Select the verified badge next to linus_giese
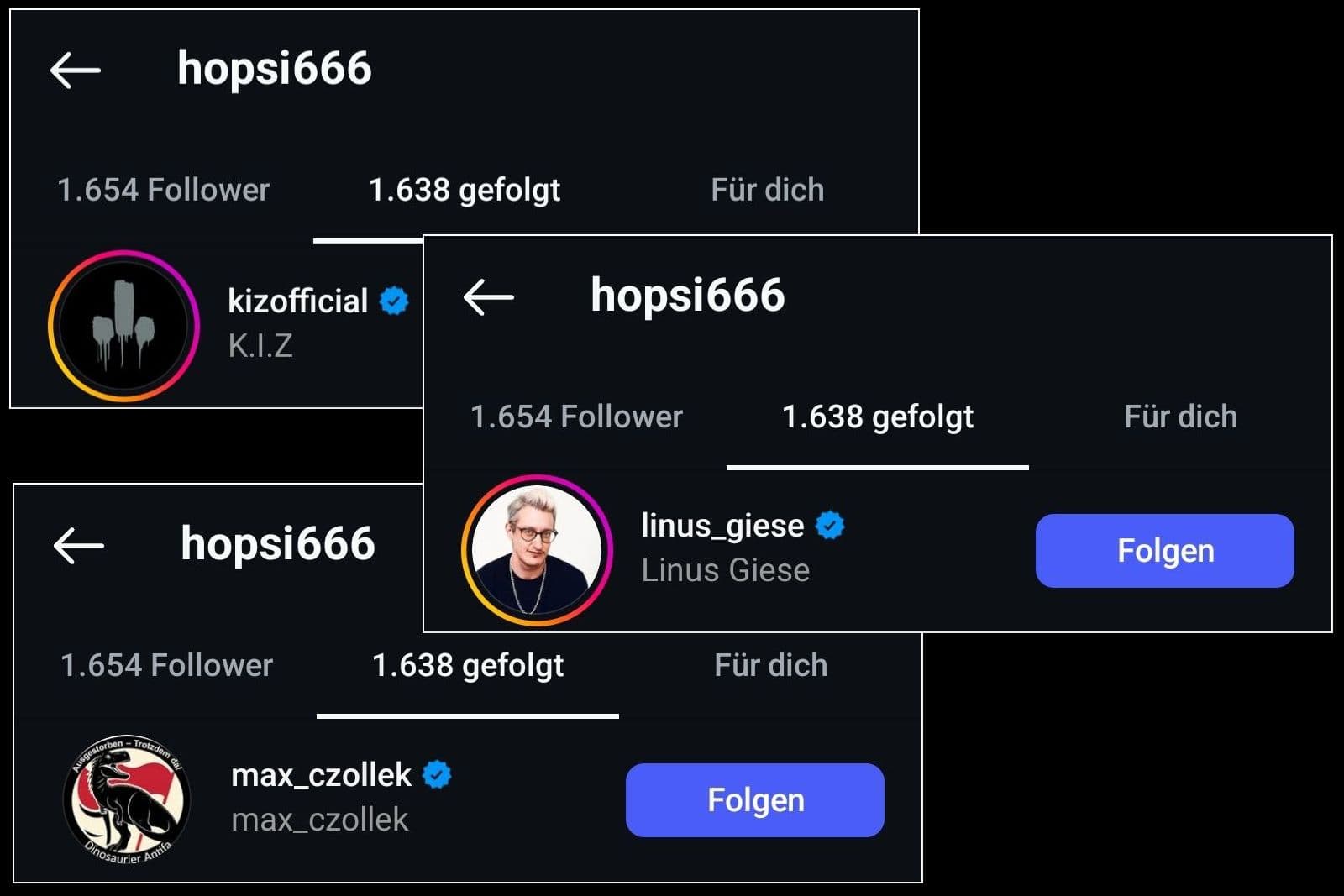 [828, 525]
